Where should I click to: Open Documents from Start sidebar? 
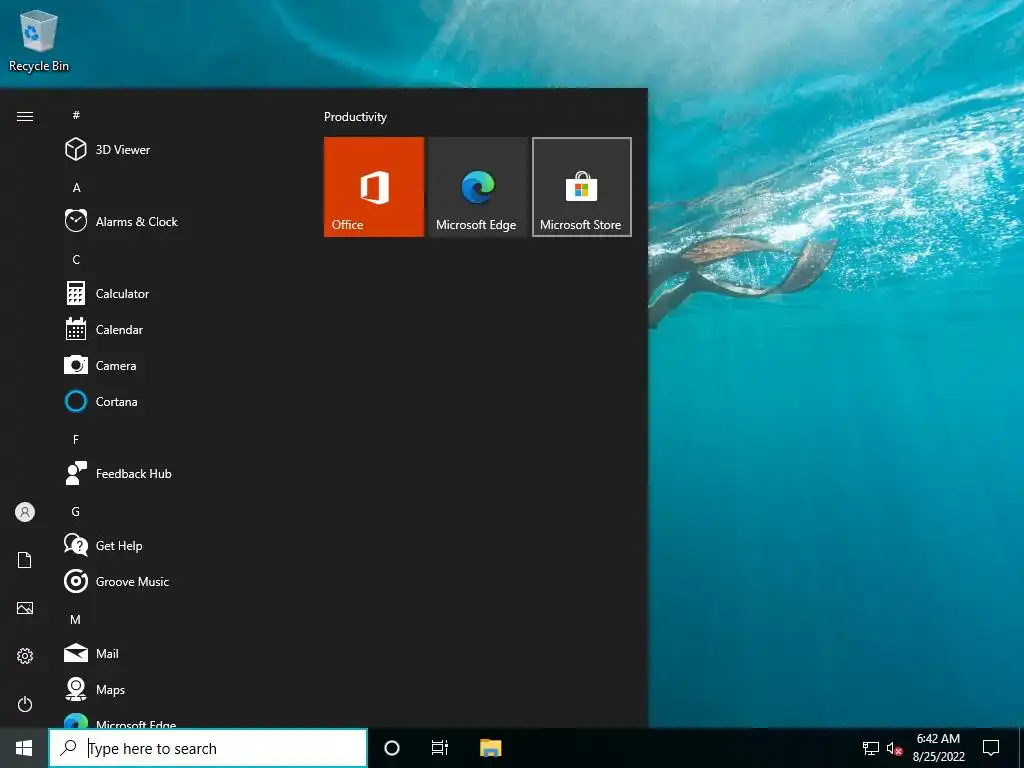point(25,560)
